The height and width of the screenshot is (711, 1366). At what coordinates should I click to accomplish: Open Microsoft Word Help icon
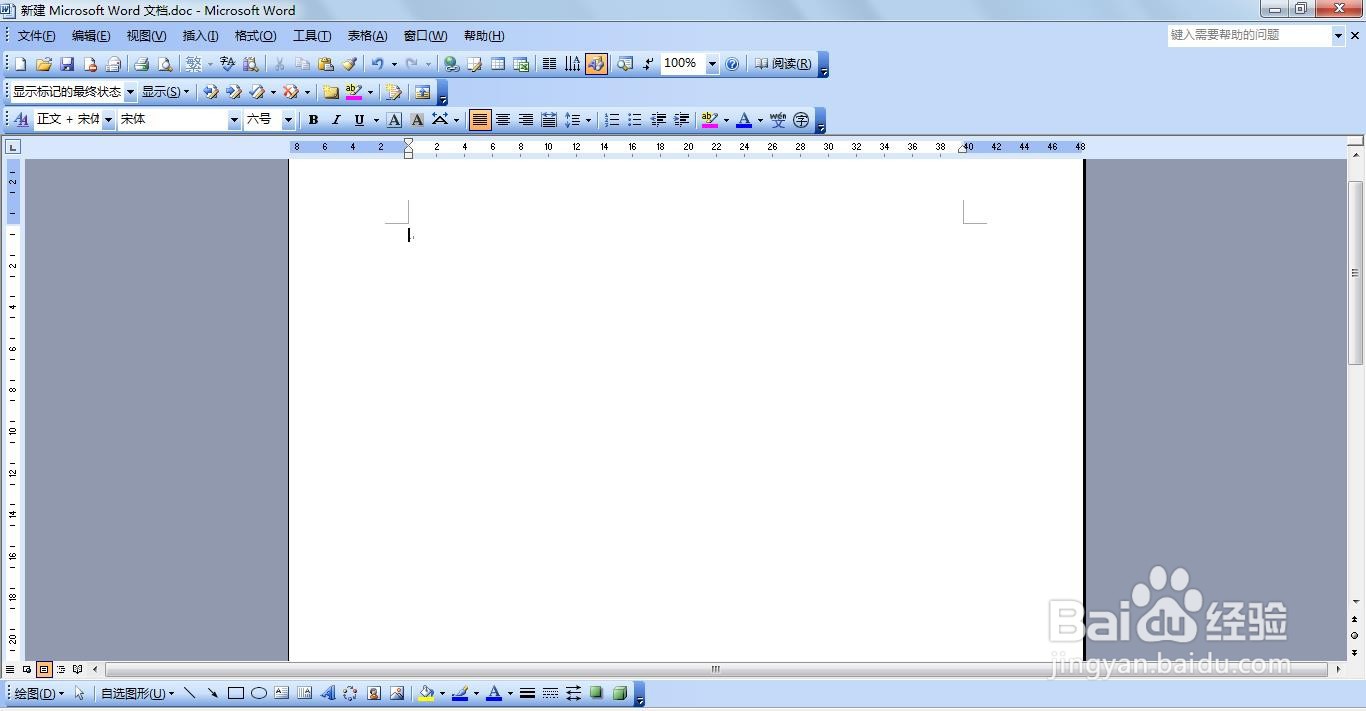[732, 64]
